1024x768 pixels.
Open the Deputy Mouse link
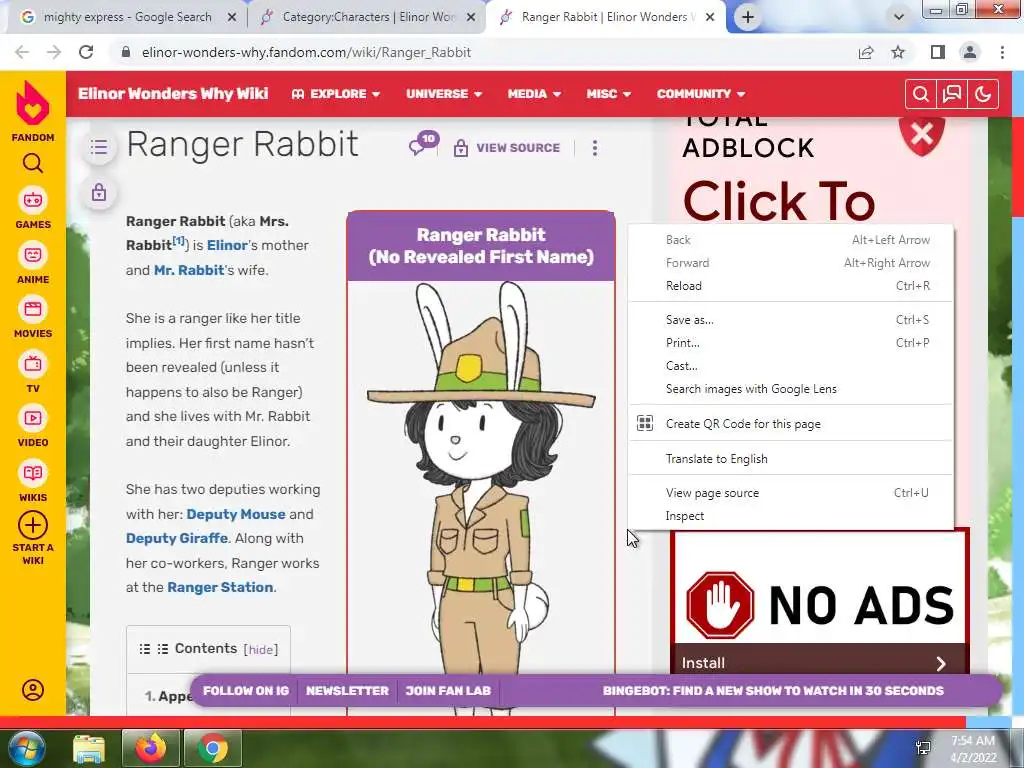[x=236, y=515]
